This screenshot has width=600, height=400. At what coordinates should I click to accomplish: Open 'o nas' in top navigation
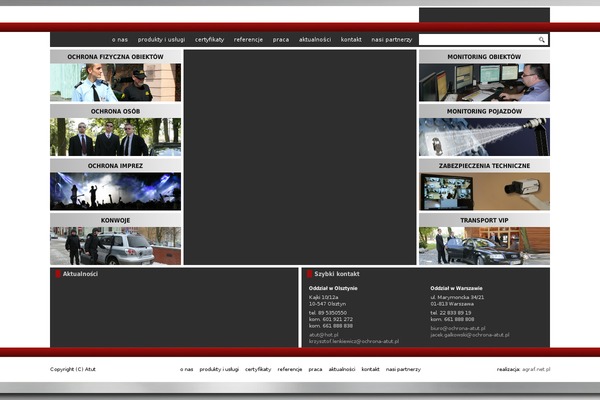point(120,39)
